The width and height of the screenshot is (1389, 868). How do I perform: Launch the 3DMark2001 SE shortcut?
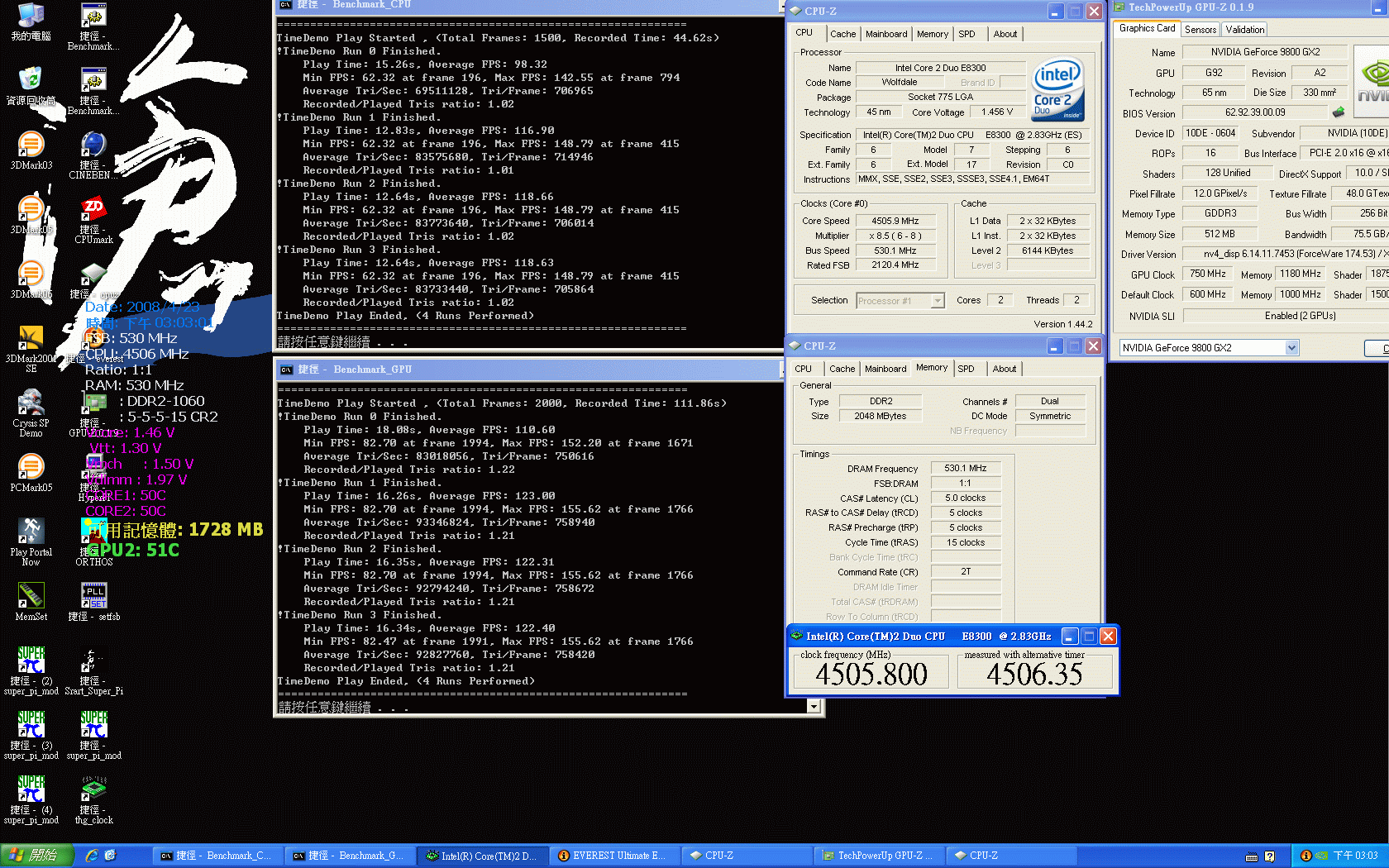(x=31, y=349)
